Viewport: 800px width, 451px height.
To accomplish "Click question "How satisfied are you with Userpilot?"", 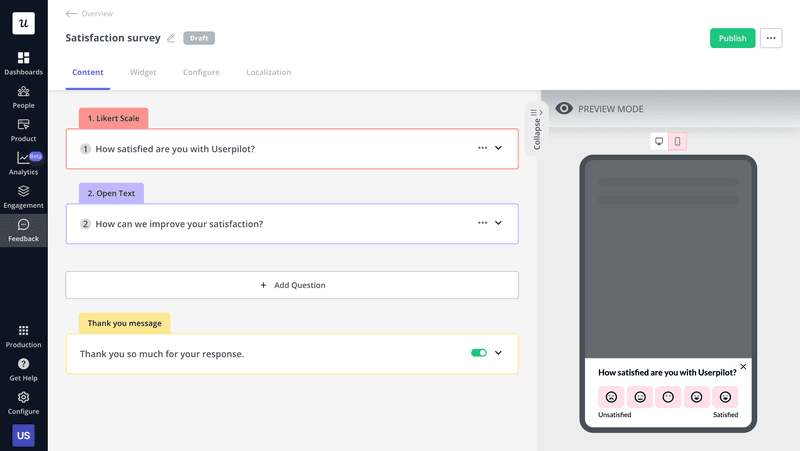I will (175, 149).
